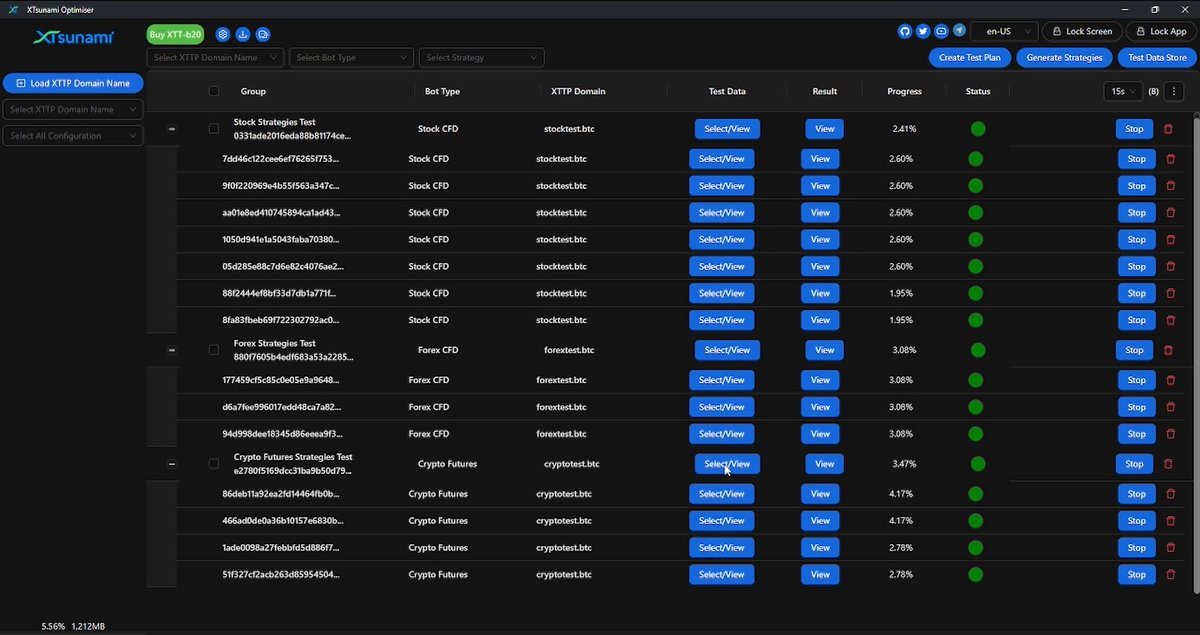Click the Progress column header
1200x635 pixels.
coord(904,91)
